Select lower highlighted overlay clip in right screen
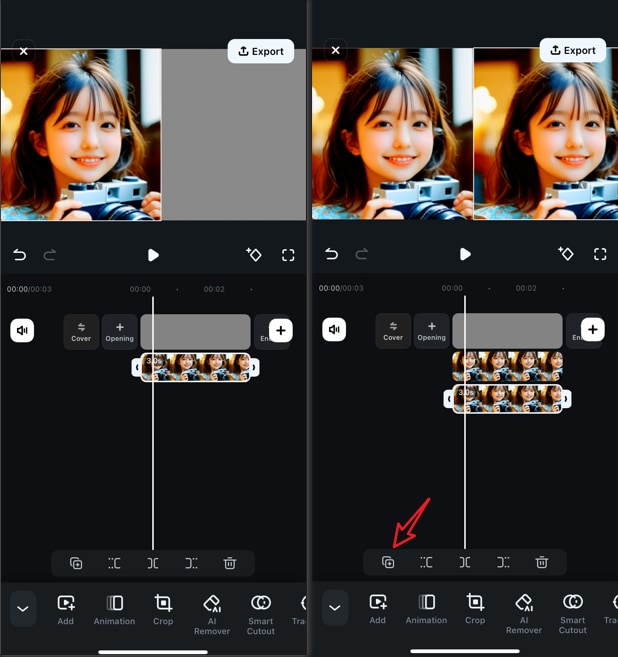This screenshot has height=657, width=618. [507, 399]
